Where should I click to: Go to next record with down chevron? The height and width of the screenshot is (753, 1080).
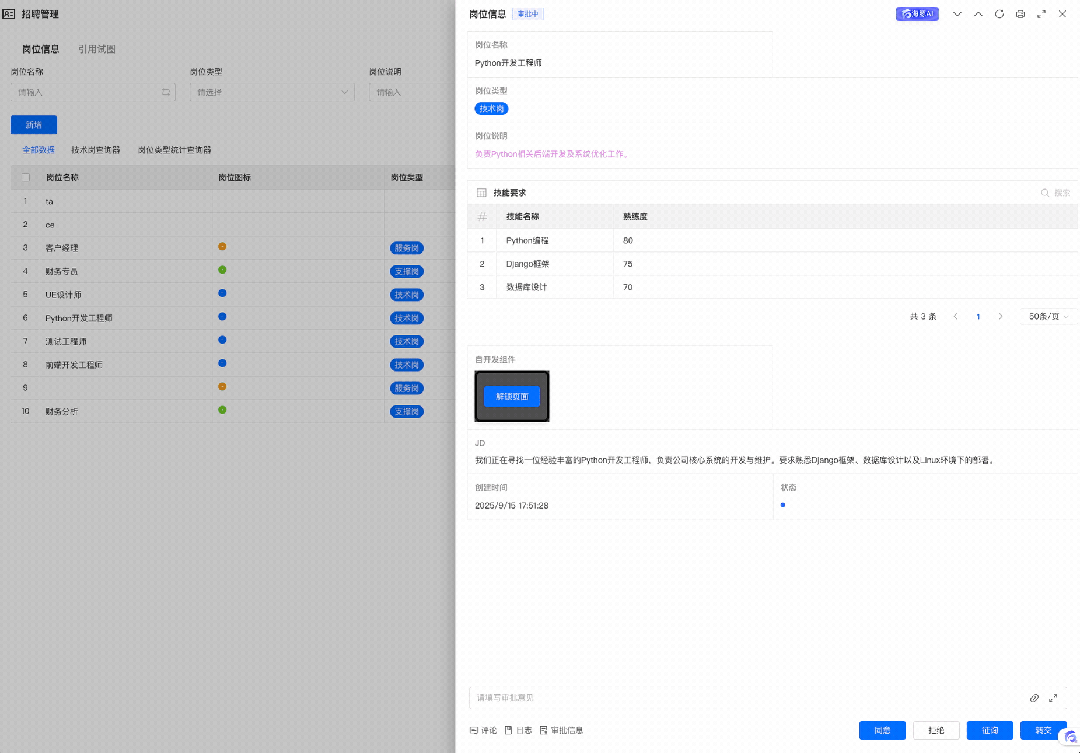pyautogui.click(x=957, y=14)
